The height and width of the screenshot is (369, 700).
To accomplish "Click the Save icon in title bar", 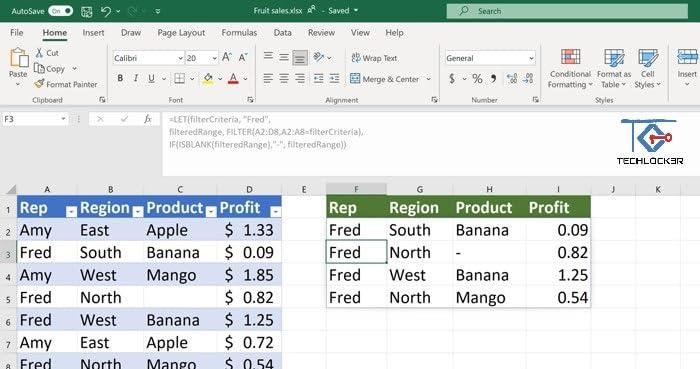I will (x=87, y=12).
